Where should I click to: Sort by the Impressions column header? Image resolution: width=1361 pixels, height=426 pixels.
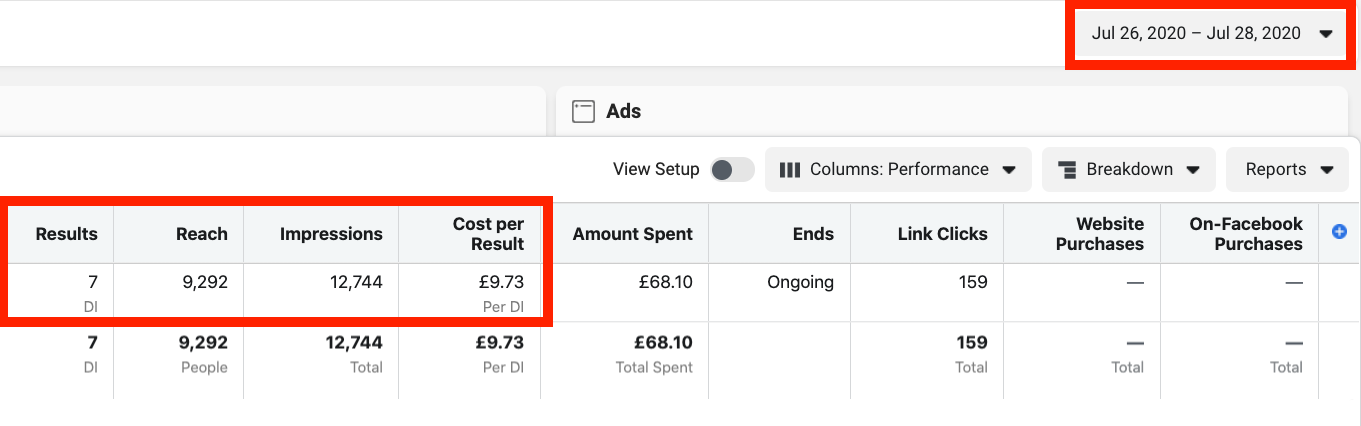(331, 234)
